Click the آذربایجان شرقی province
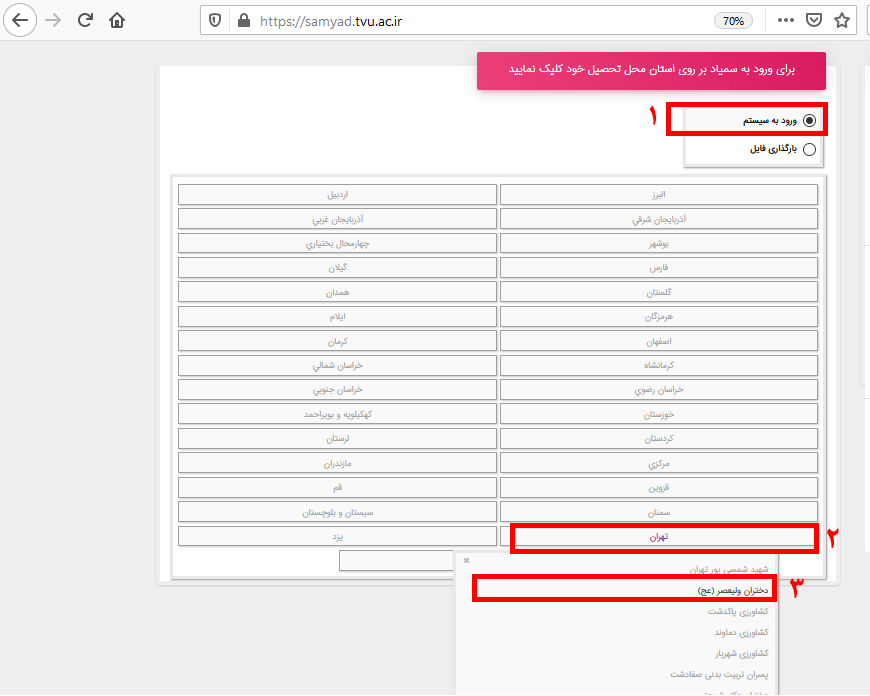Viewport: 870px width, 696px height. pos(659,219)
